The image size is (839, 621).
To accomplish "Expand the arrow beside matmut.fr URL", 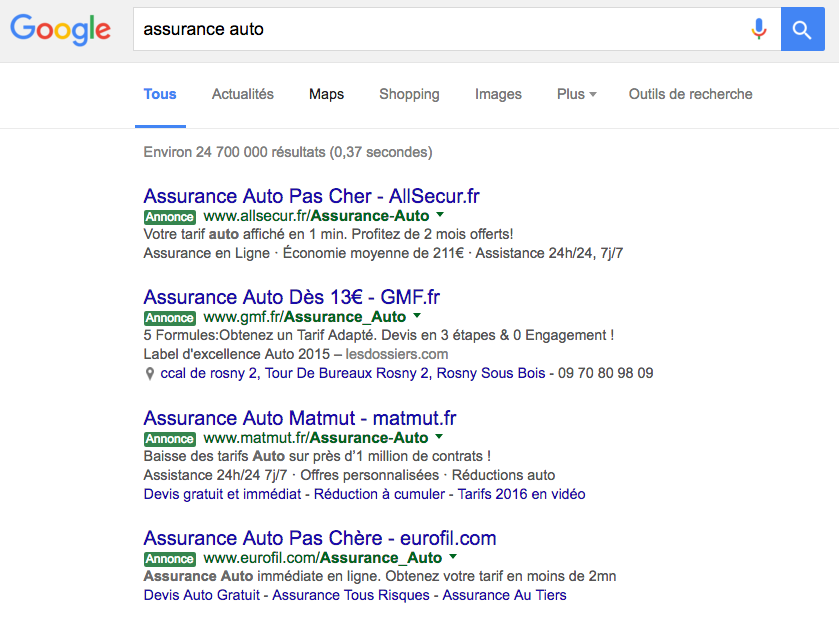I will [439, 437].
